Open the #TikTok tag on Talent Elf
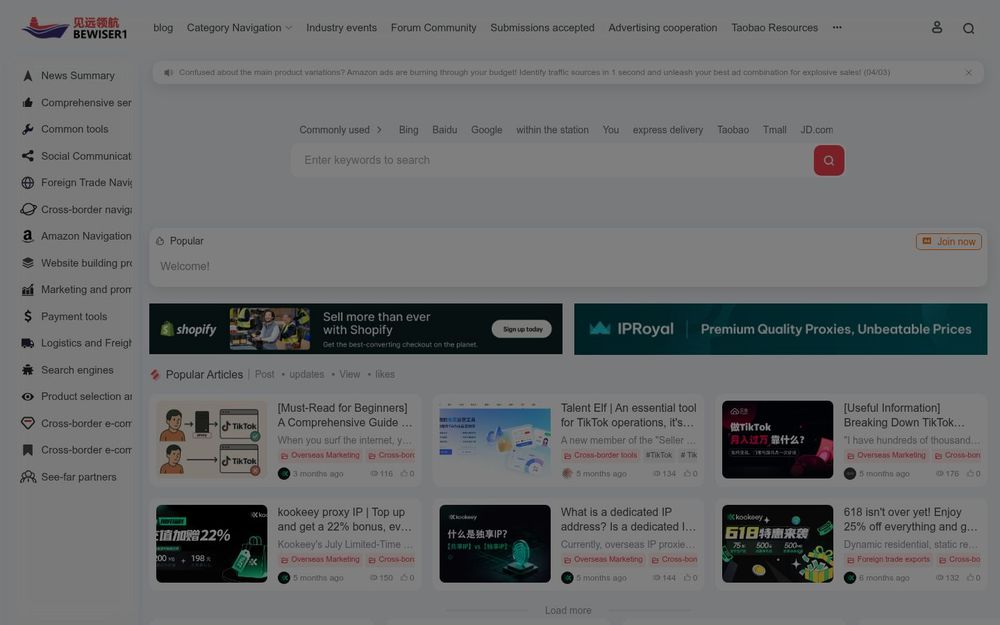Screen dimensions: 1000x625 [x=659, y=455]
